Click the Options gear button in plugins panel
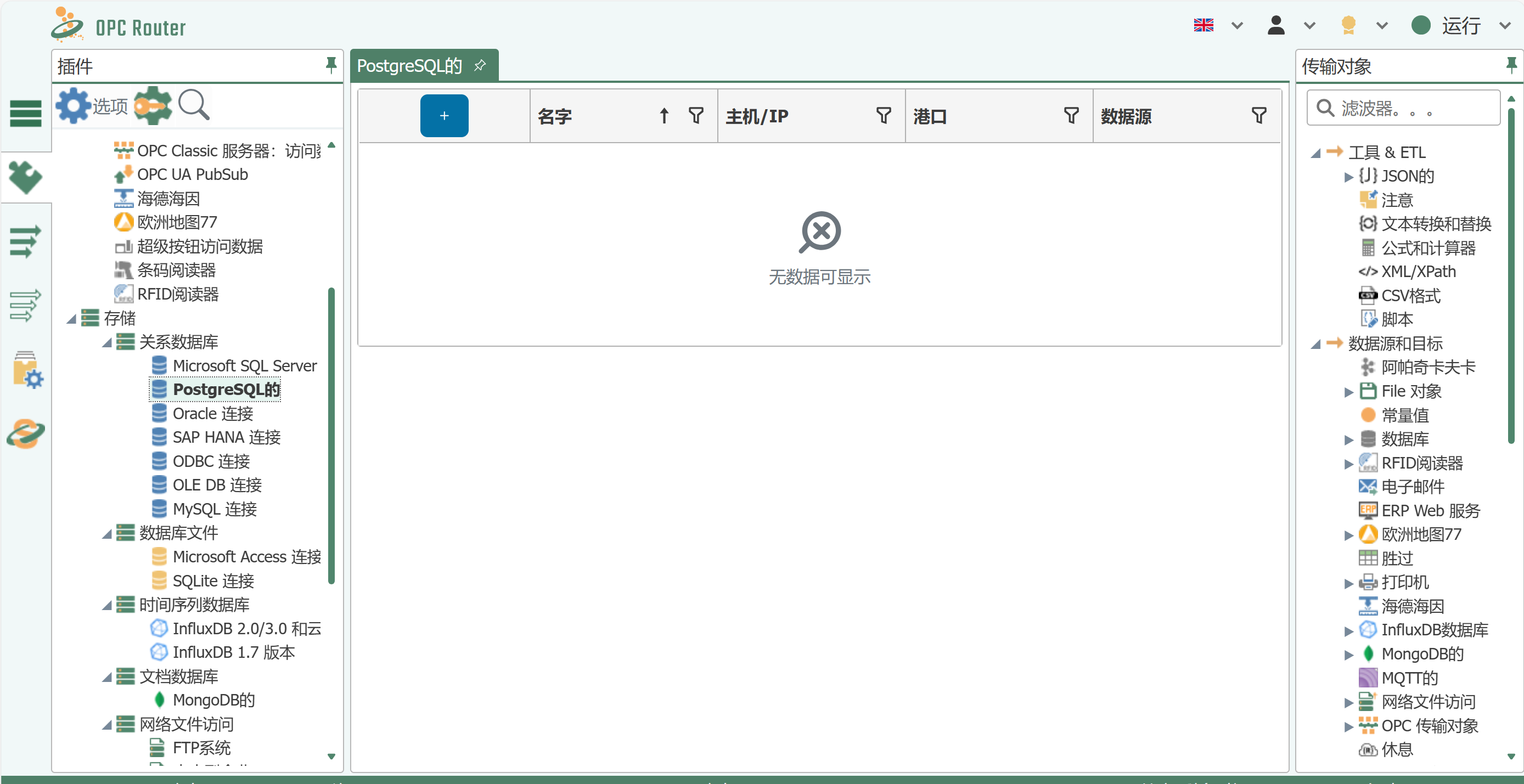Viewport: 1524px width, 784px height. click(x=92, y=106)
